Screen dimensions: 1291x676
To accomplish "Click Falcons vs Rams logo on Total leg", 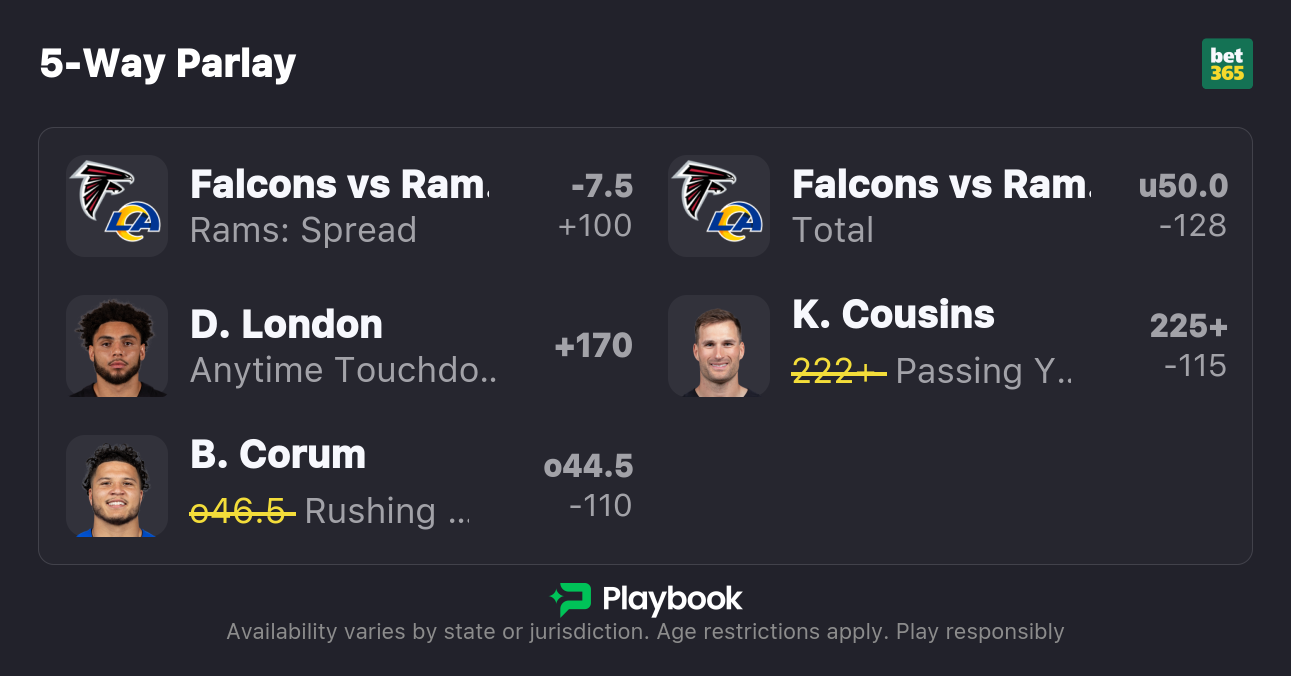I will coord(719,205).
